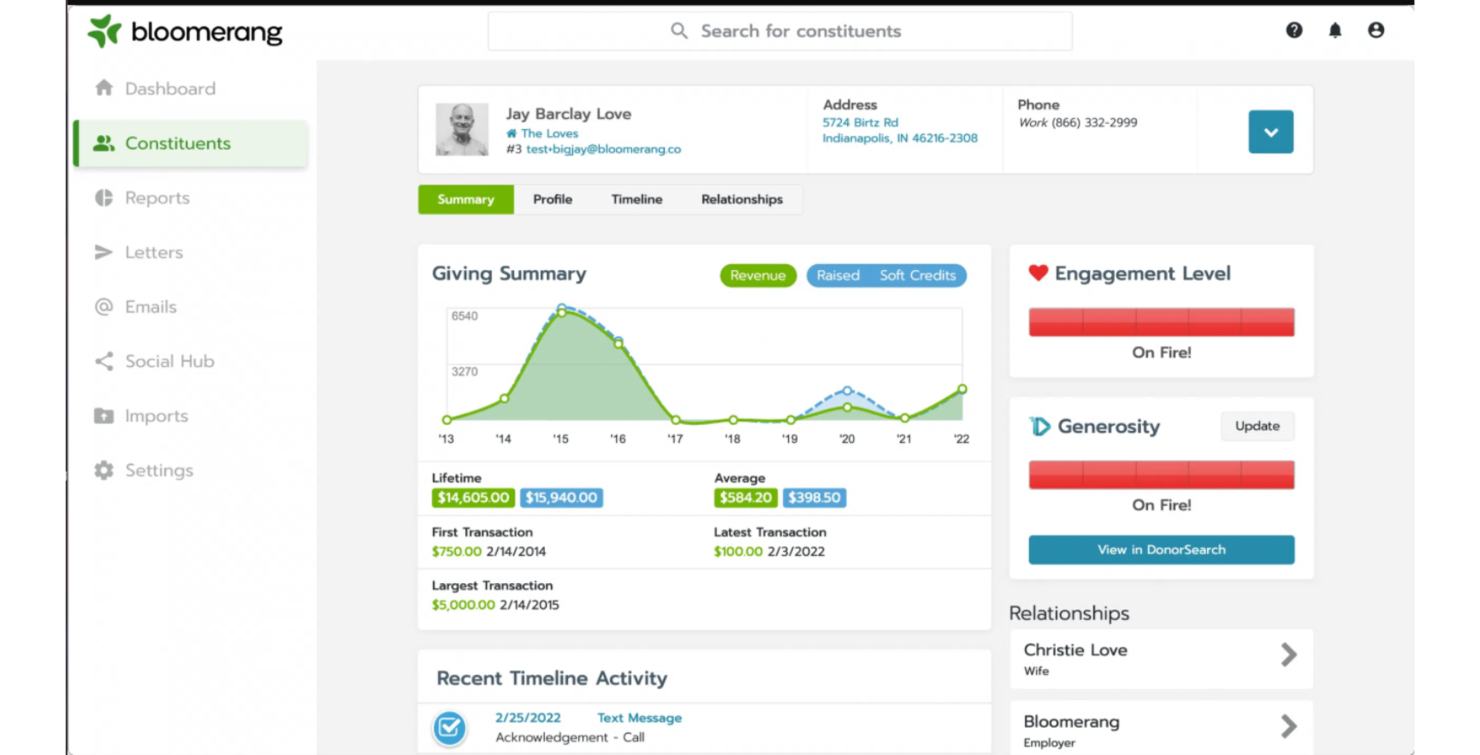The height and width of the screenshot is (755, 1480).
Task: Click the $15,940.00 lifetime raised badge
Action: tap(561, 498)
